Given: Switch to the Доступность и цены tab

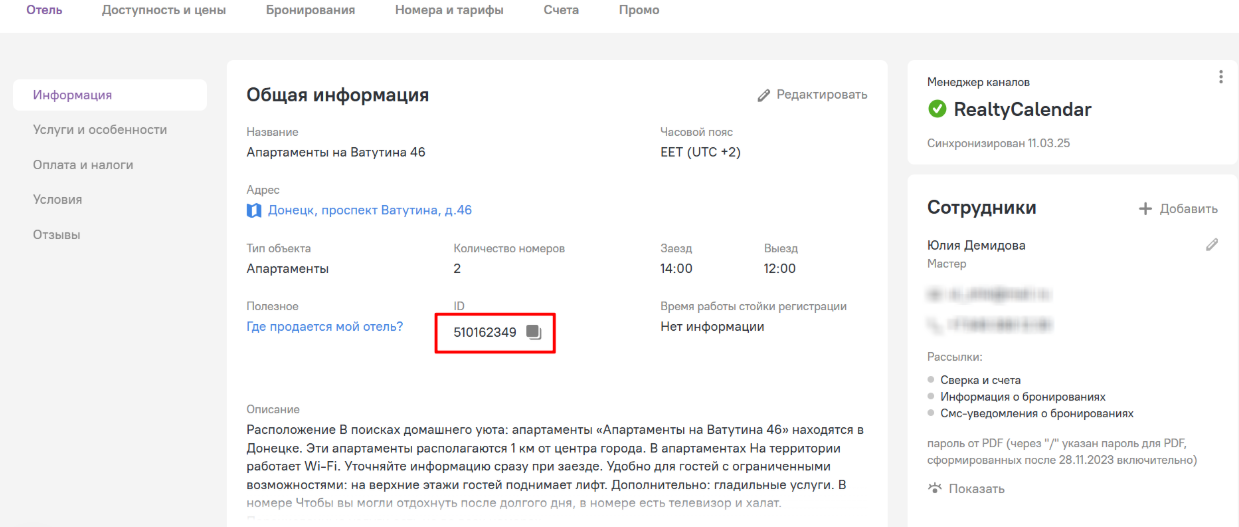Looking at the screenshot, I should click(164, 10).
